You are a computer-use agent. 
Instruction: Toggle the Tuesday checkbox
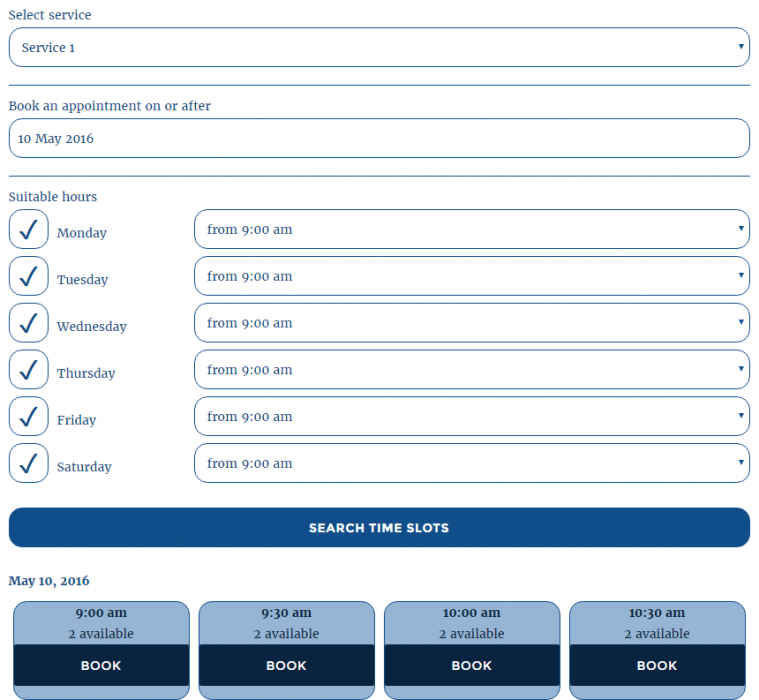point(29,277)
